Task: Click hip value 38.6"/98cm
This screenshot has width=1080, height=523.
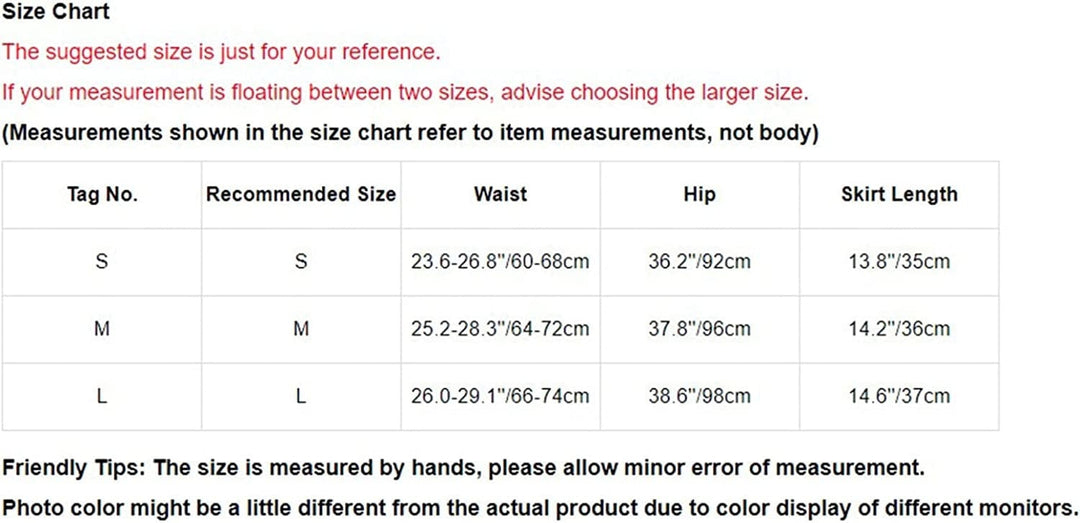Action: click(x=699, y=396)
